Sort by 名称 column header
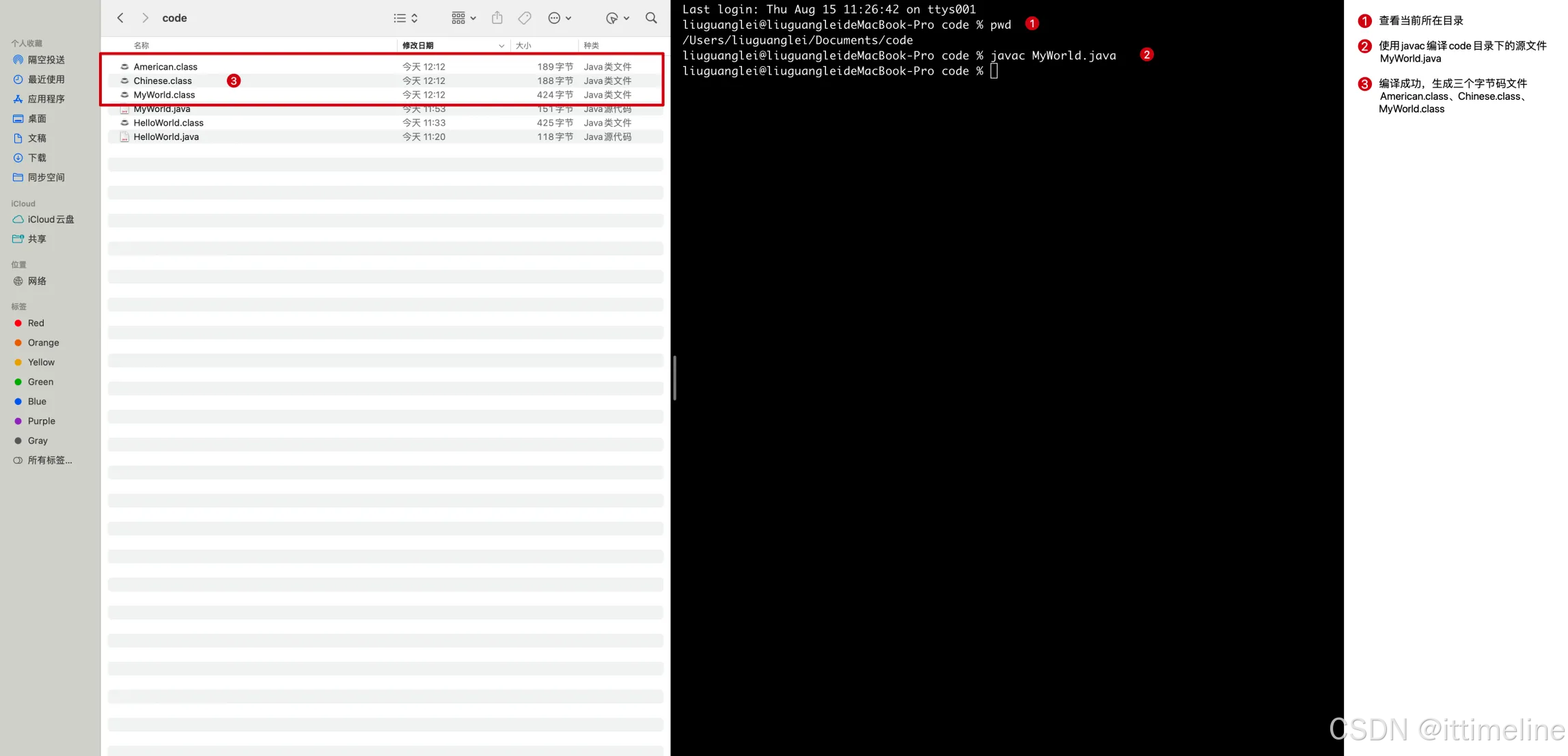The width and height of the screenshot is (1568, 756). point(141,46)
